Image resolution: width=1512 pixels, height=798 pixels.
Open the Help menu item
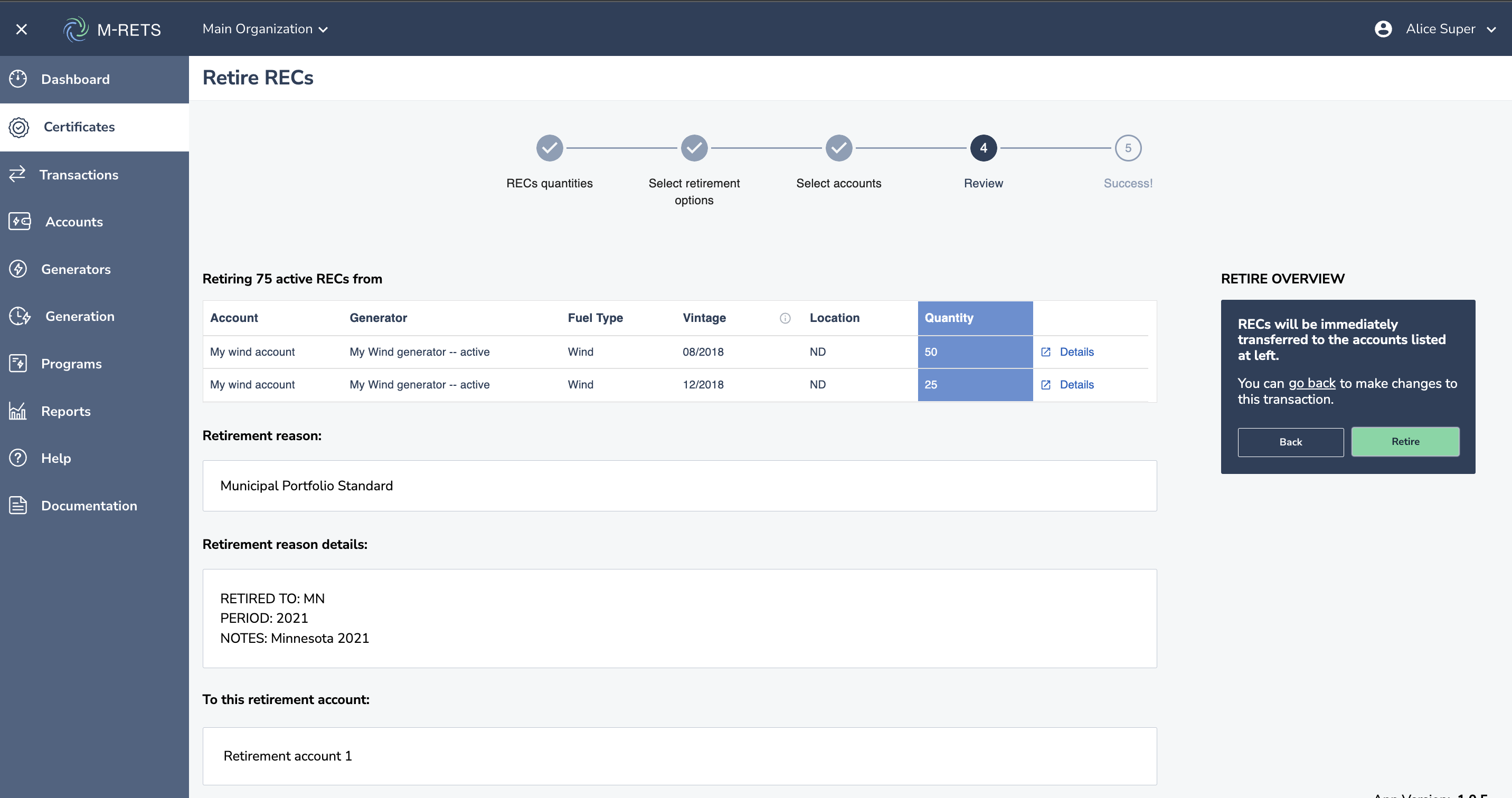tap(56, 458)
